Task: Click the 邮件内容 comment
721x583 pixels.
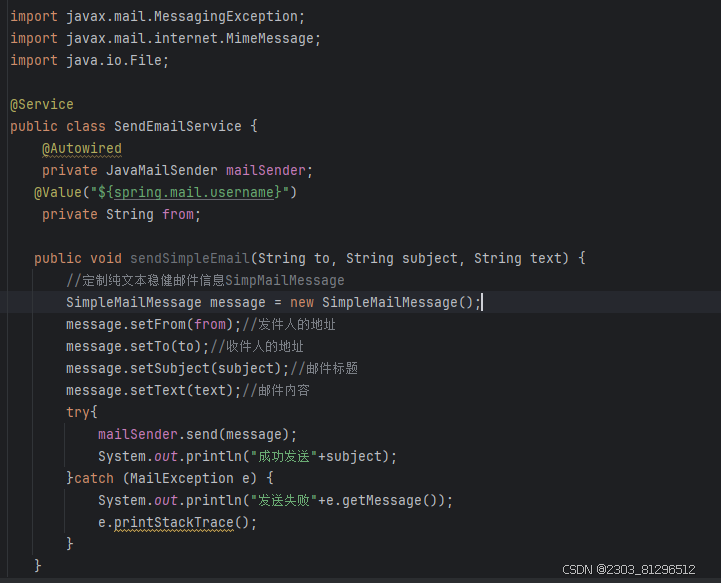Action: click(276, 391)
